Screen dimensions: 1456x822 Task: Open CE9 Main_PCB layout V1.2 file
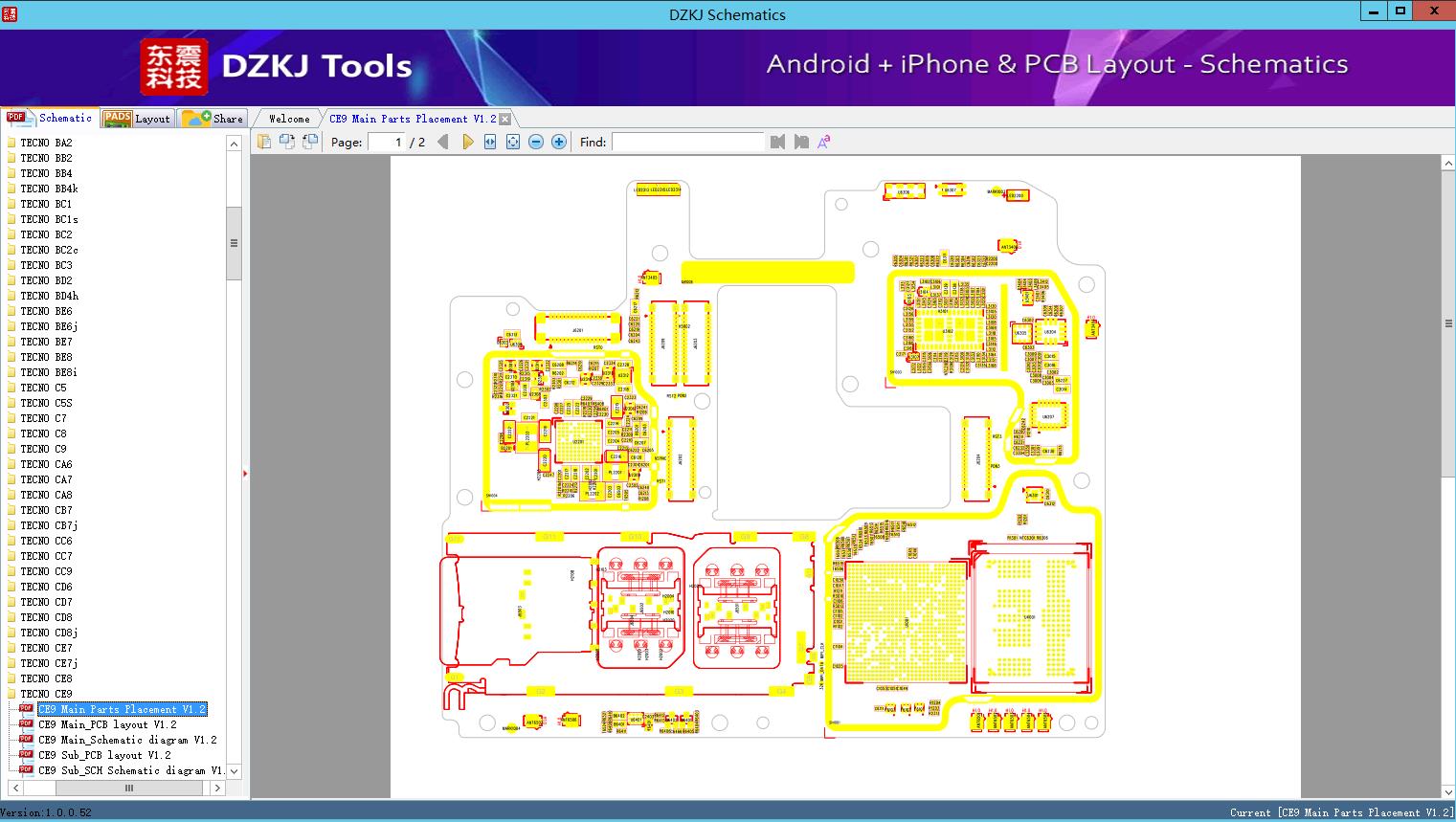click(107, 724)
